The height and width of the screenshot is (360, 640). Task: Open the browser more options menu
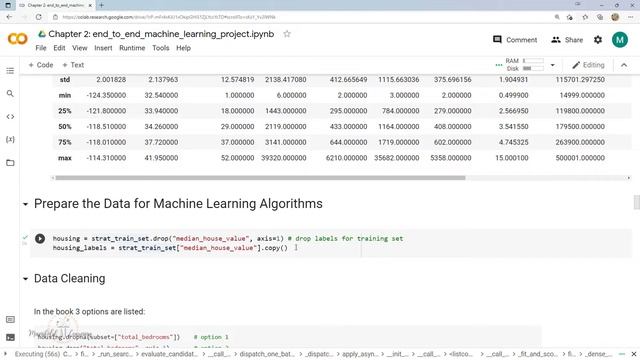tap(631, 17)
